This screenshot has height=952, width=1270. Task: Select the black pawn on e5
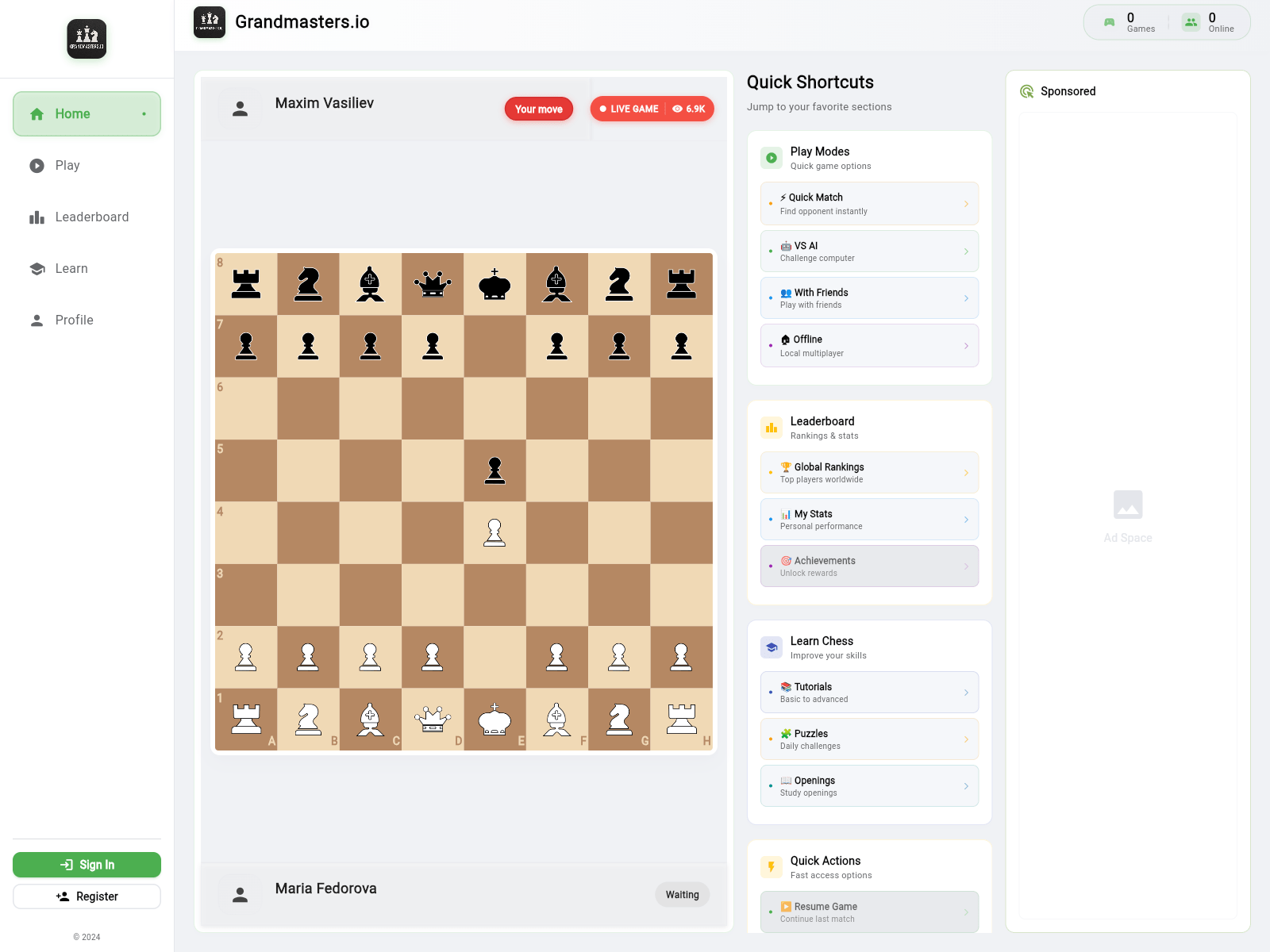(495, 470)
